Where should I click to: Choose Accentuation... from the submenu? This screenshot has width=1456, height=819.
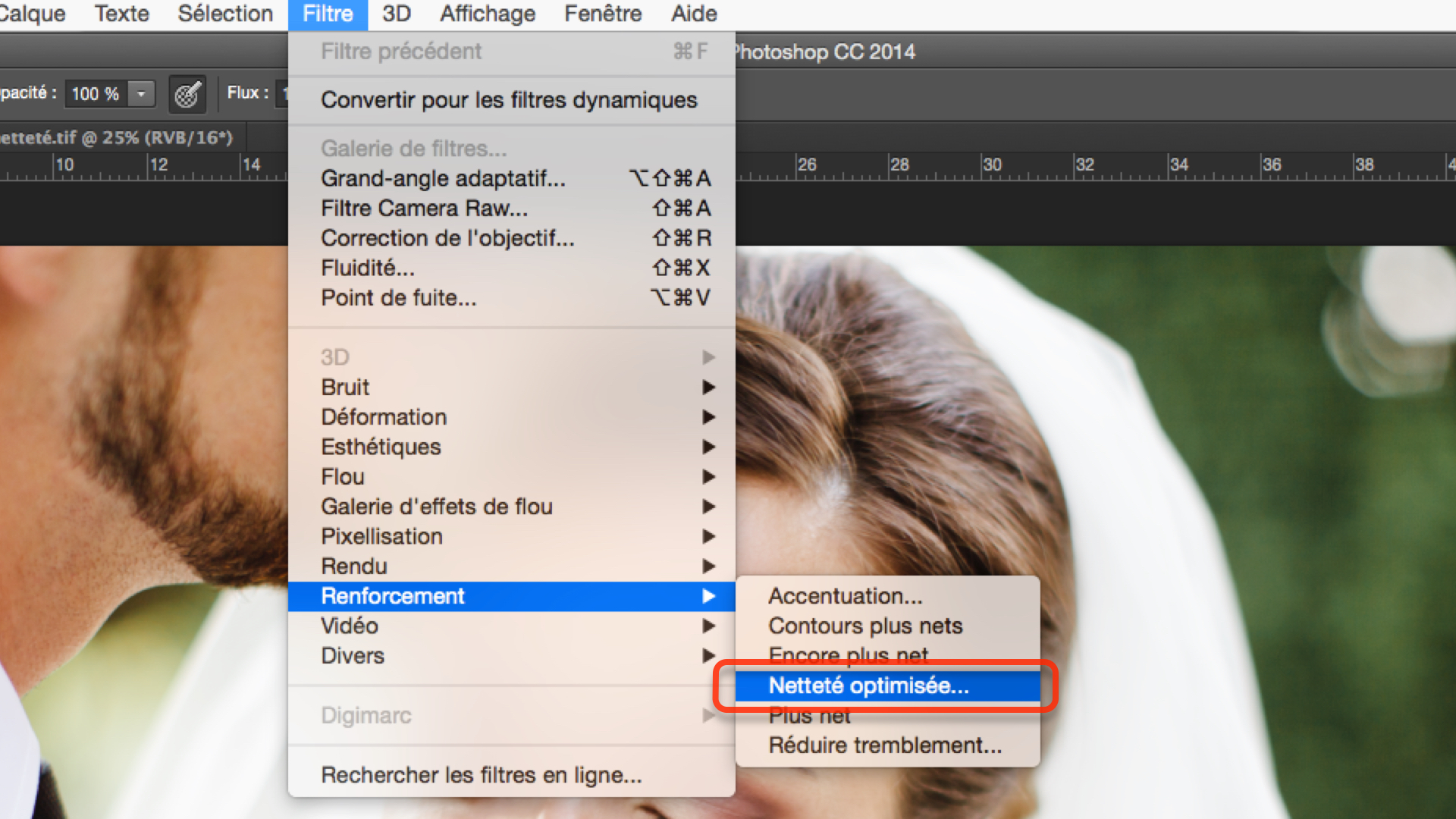pyautogui.click(x=845, y=596)
